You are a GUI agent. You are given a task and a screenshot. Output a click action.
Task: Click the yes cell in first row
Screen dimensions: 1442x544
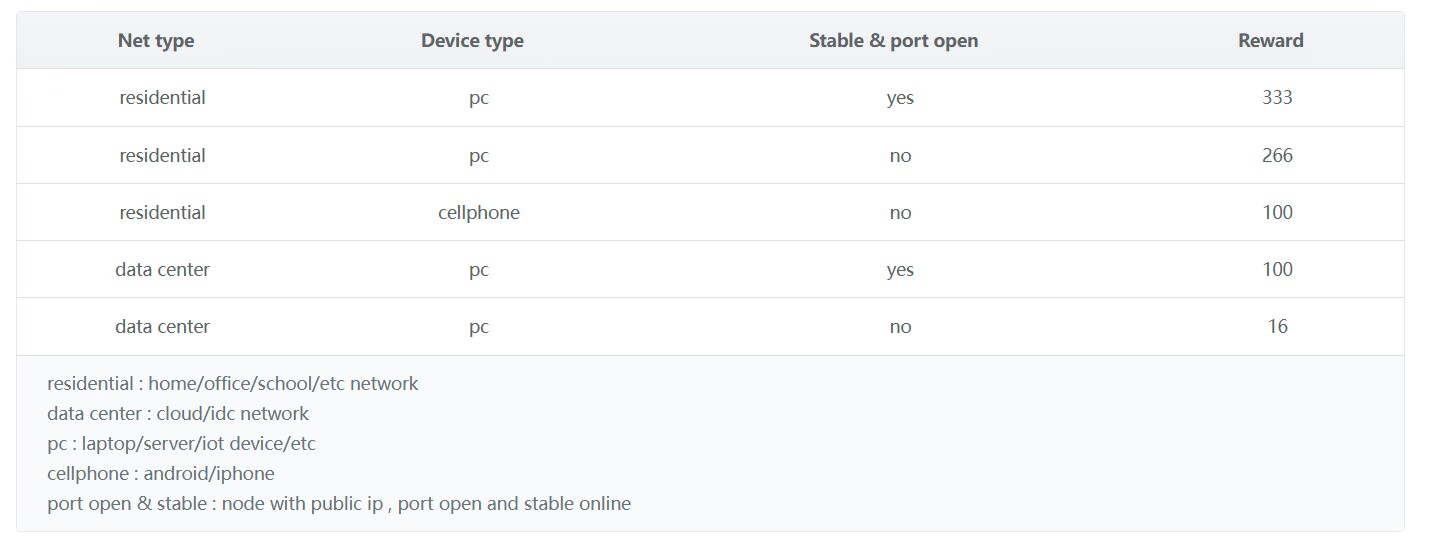pyautogui.click(x=900, y=98)
